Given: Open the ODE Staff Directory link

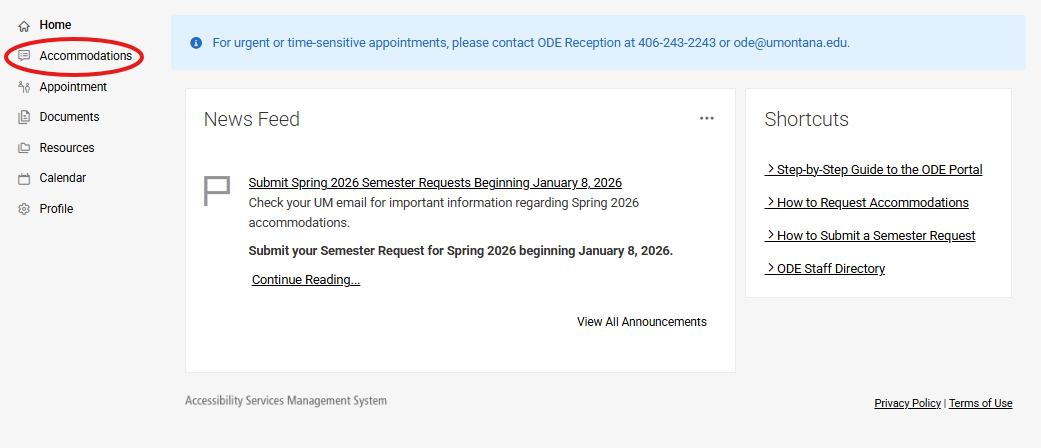Looking at the screenshot, I should point(825,269).
